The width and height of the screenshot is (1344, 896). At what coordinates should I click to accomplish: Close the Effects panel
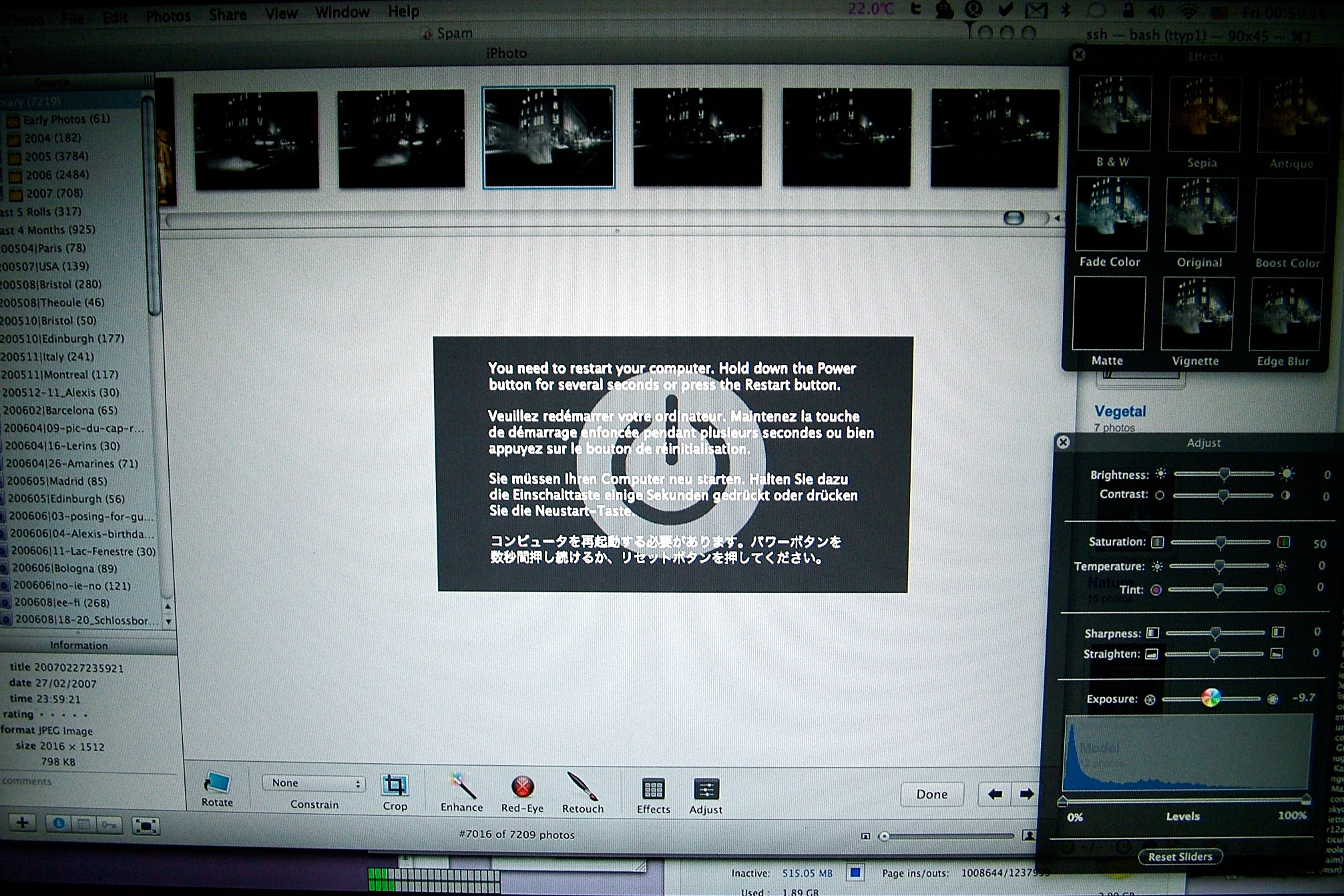click(x=1079, y=54)
